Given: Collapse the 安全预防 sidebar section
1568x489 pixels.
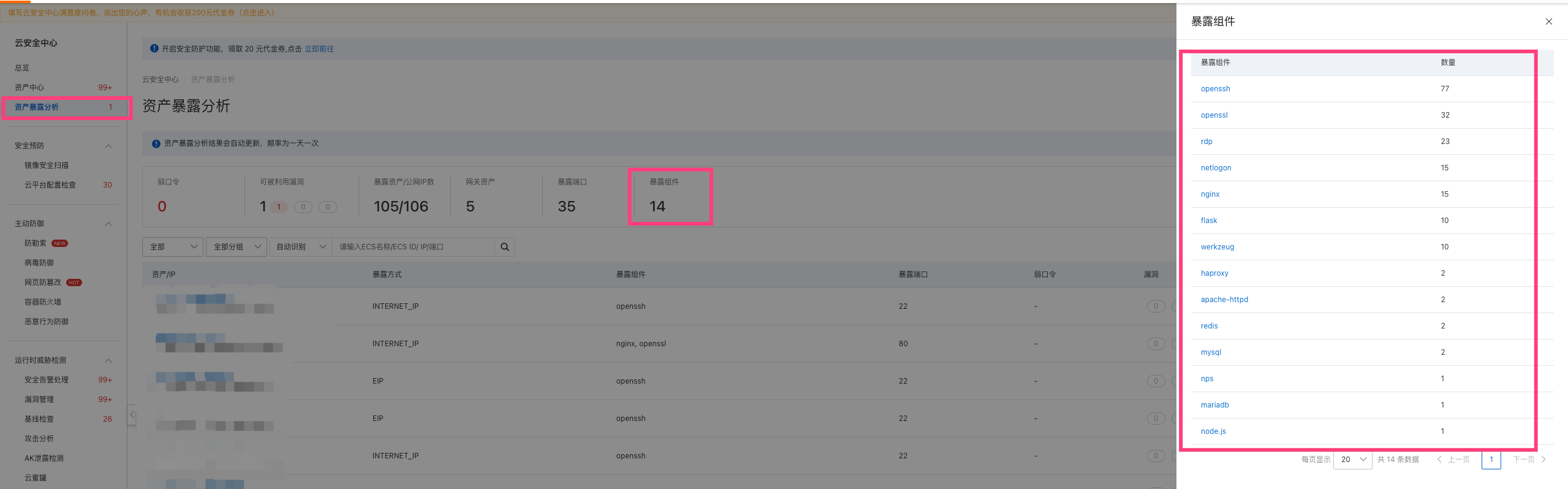Looking at the screenshot, I should [108, 146].
